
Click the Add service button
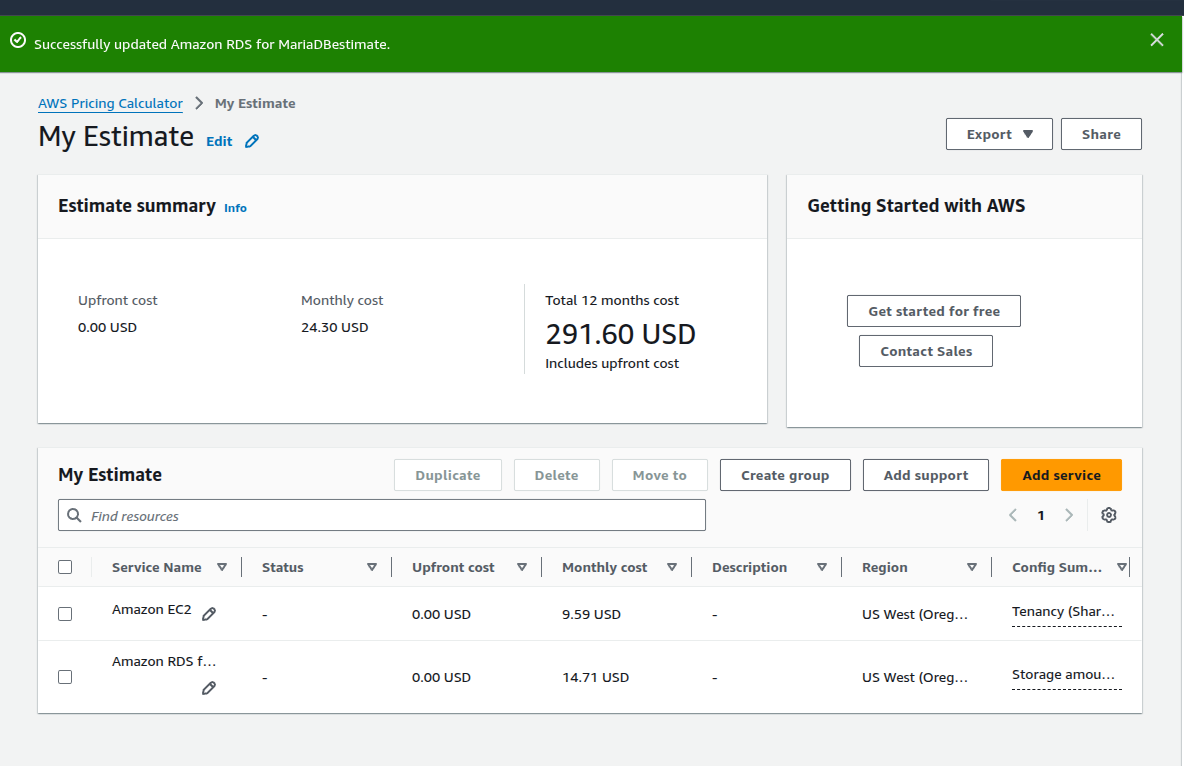pos(1061,475)
